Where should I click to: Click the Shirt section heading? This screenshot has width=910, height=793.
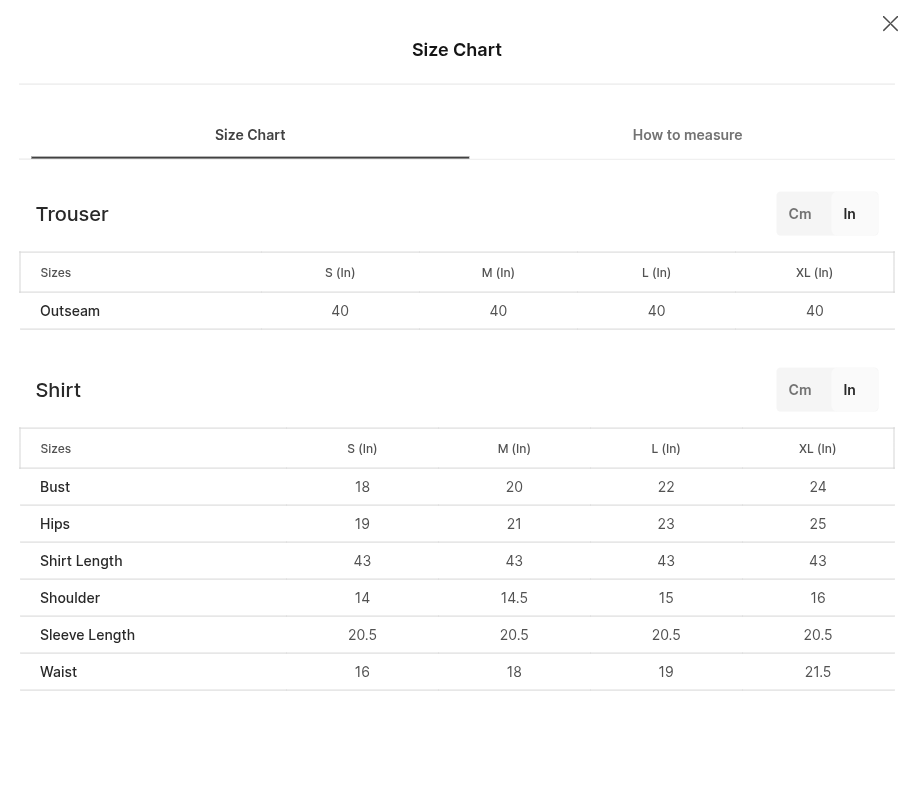[58, 390]
